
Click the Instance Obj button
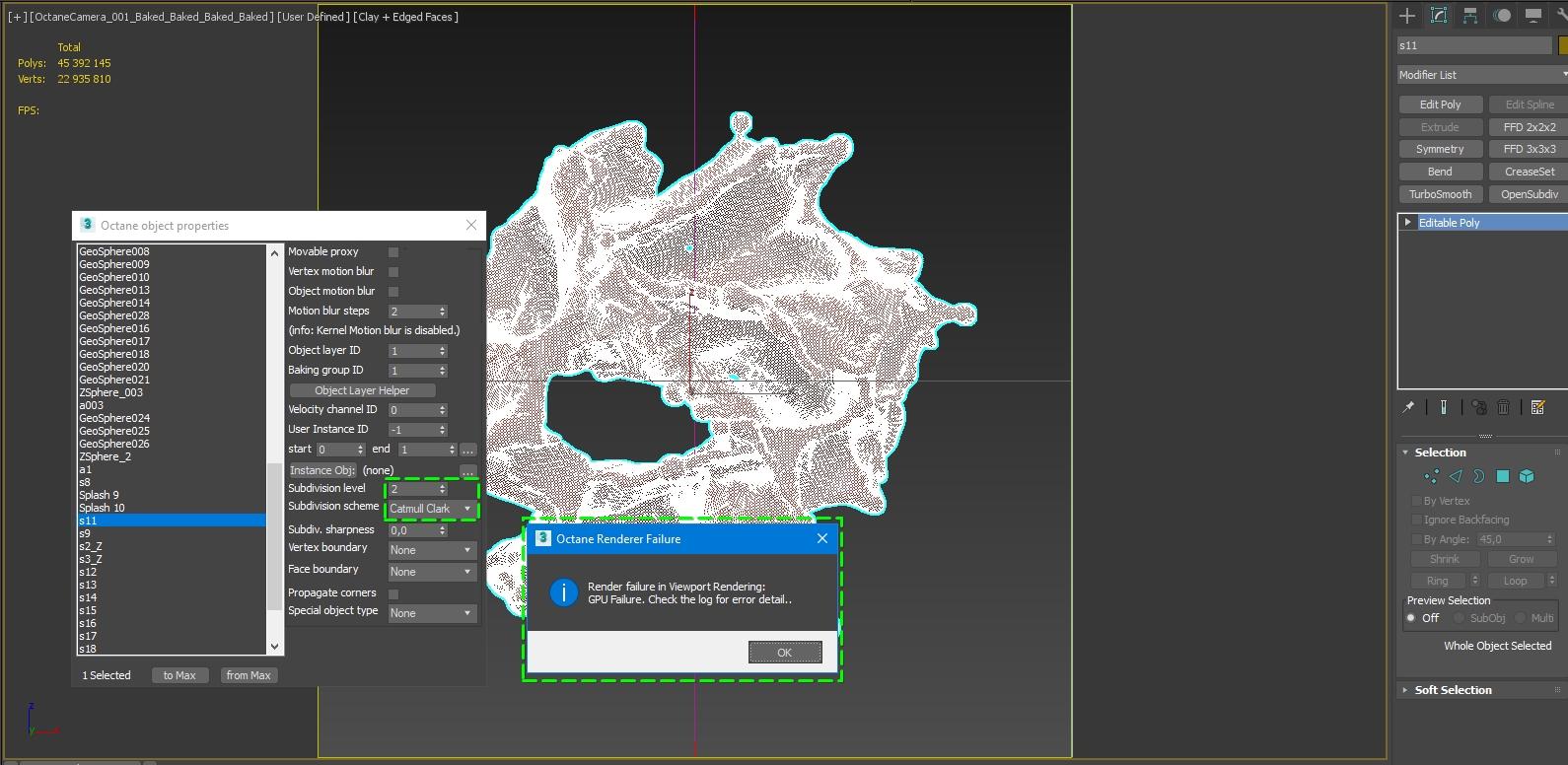[322, 470]
